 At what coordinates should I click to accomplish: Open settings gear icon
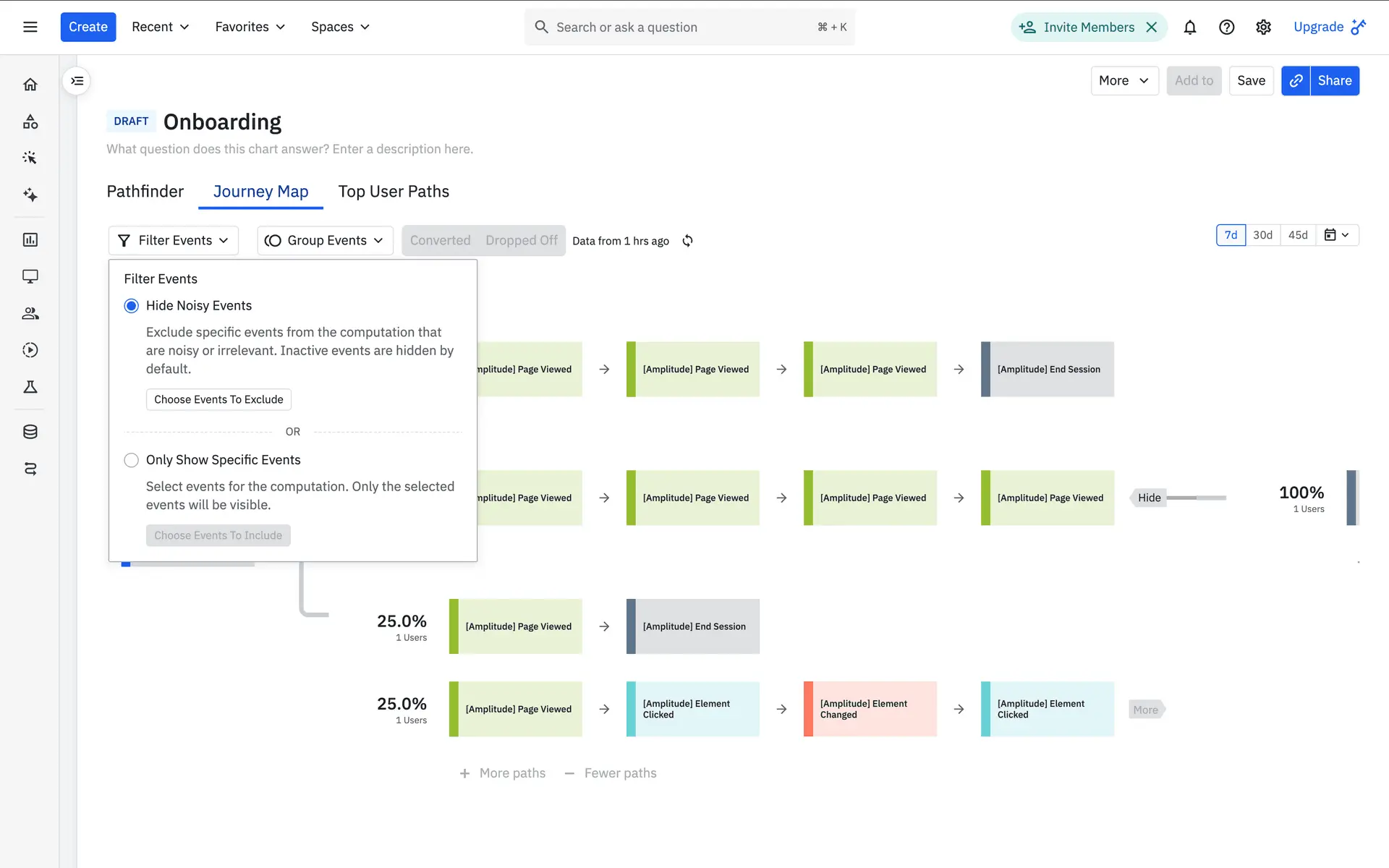1263,27
